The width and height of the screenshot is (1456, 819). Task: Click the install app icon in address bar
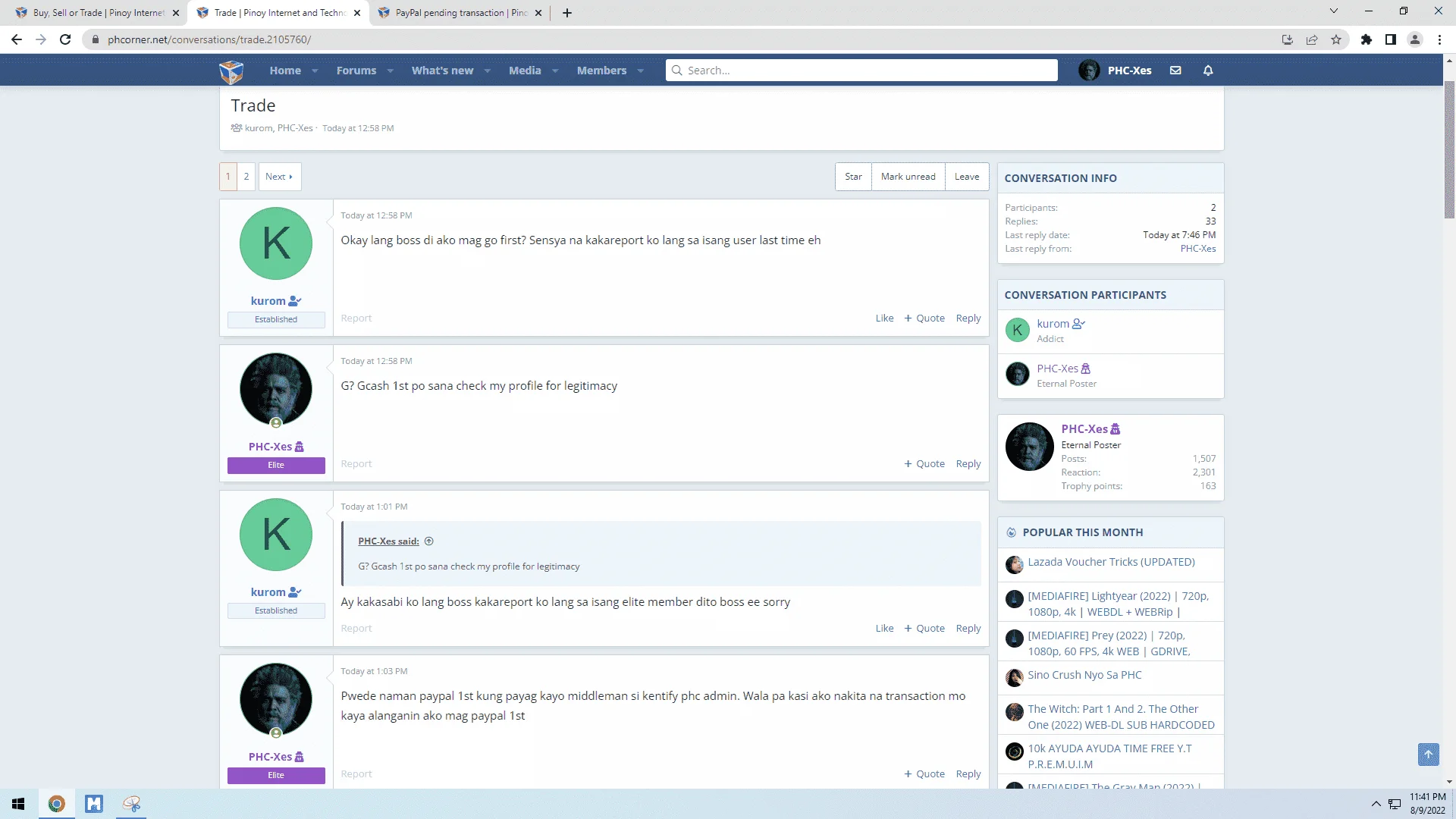pyautogui.click(x=1288, y=39)
